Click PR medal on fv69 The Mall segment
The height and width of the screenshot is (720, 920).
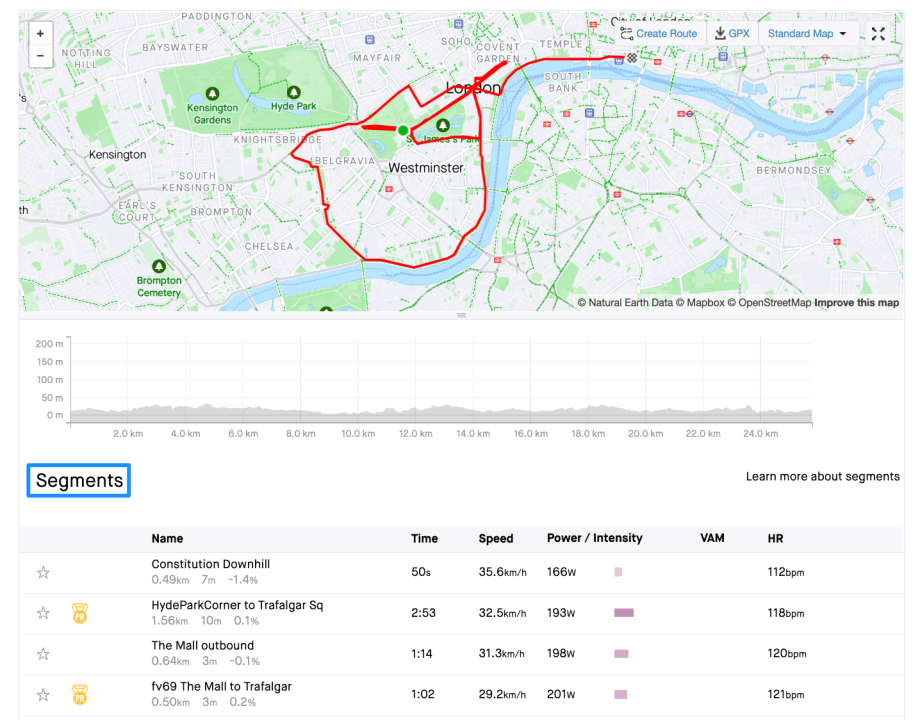point(80,695)
